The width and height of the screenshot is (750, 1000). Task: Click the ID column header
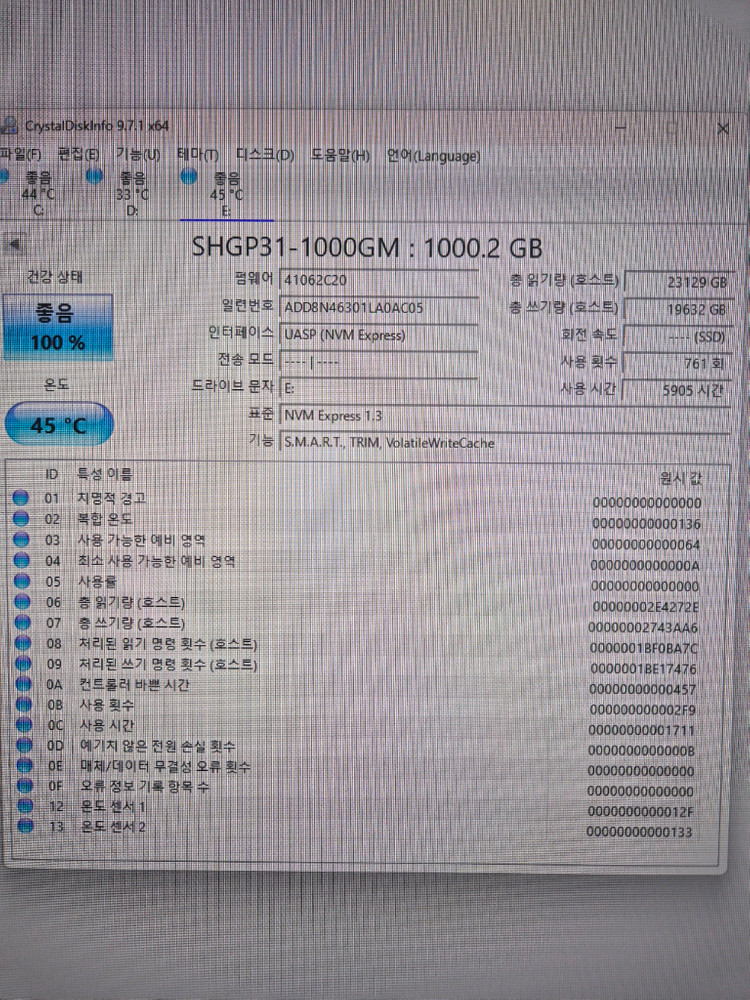tap(52, 474)
